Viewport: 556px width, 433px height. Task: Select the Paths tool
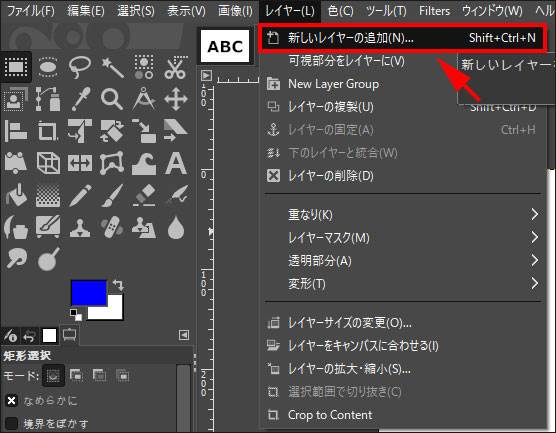coord(48,99)
